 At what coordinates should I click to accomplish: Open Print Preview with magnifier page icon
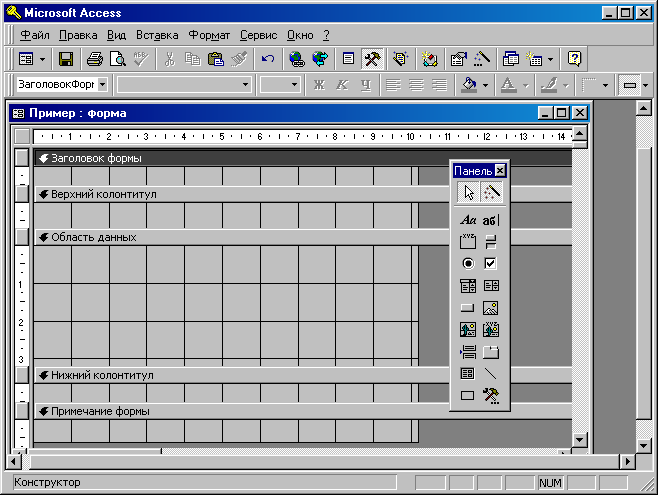pos(118,59)
